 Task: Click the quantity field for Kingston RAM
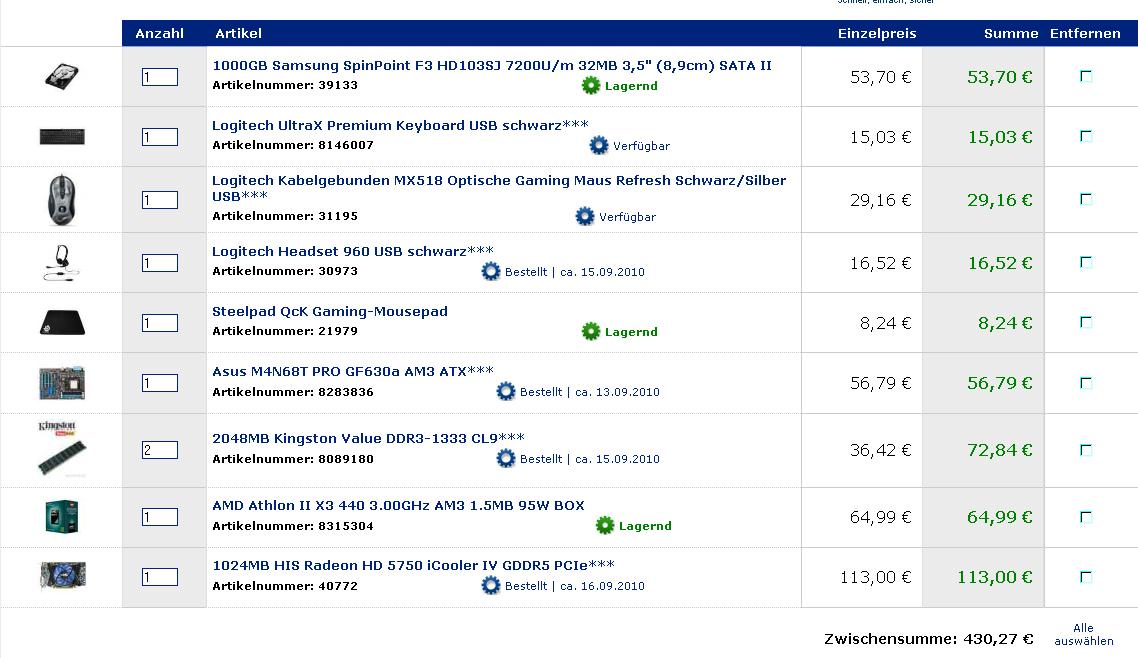pos(160,450)
